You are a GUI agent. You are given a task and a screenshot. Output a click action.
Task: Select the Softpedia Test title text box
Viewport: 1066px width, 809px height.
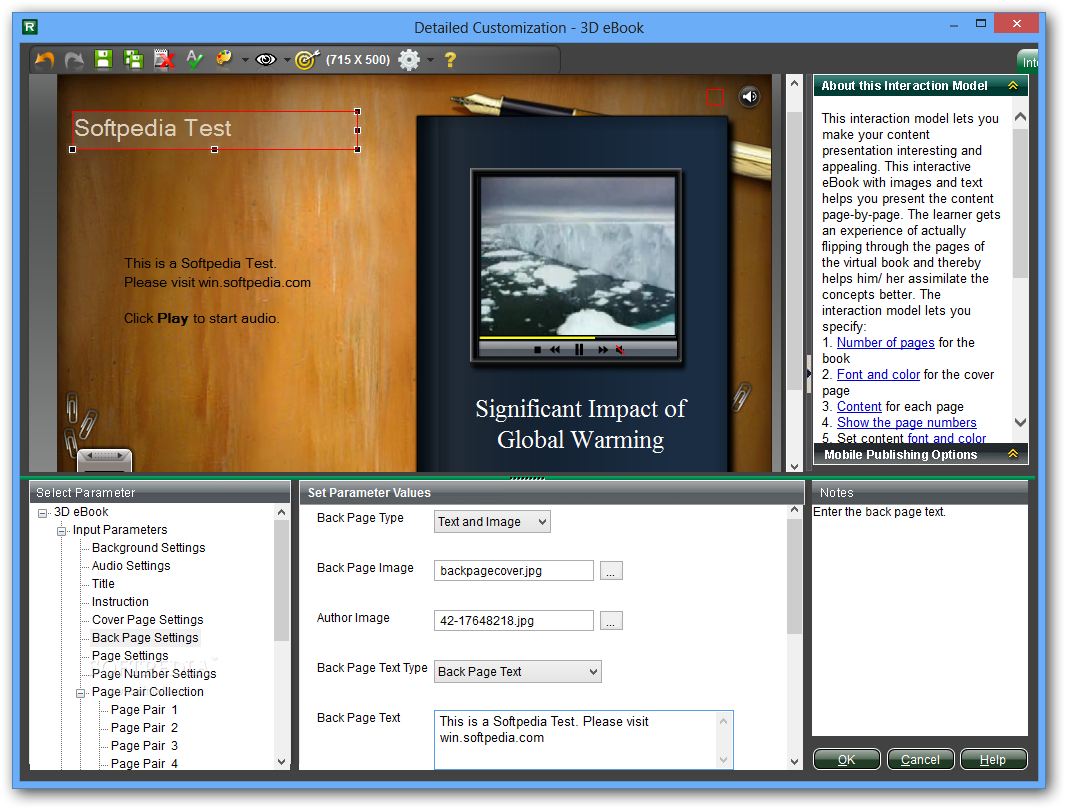pyautogui.click(x=215, y=129)
